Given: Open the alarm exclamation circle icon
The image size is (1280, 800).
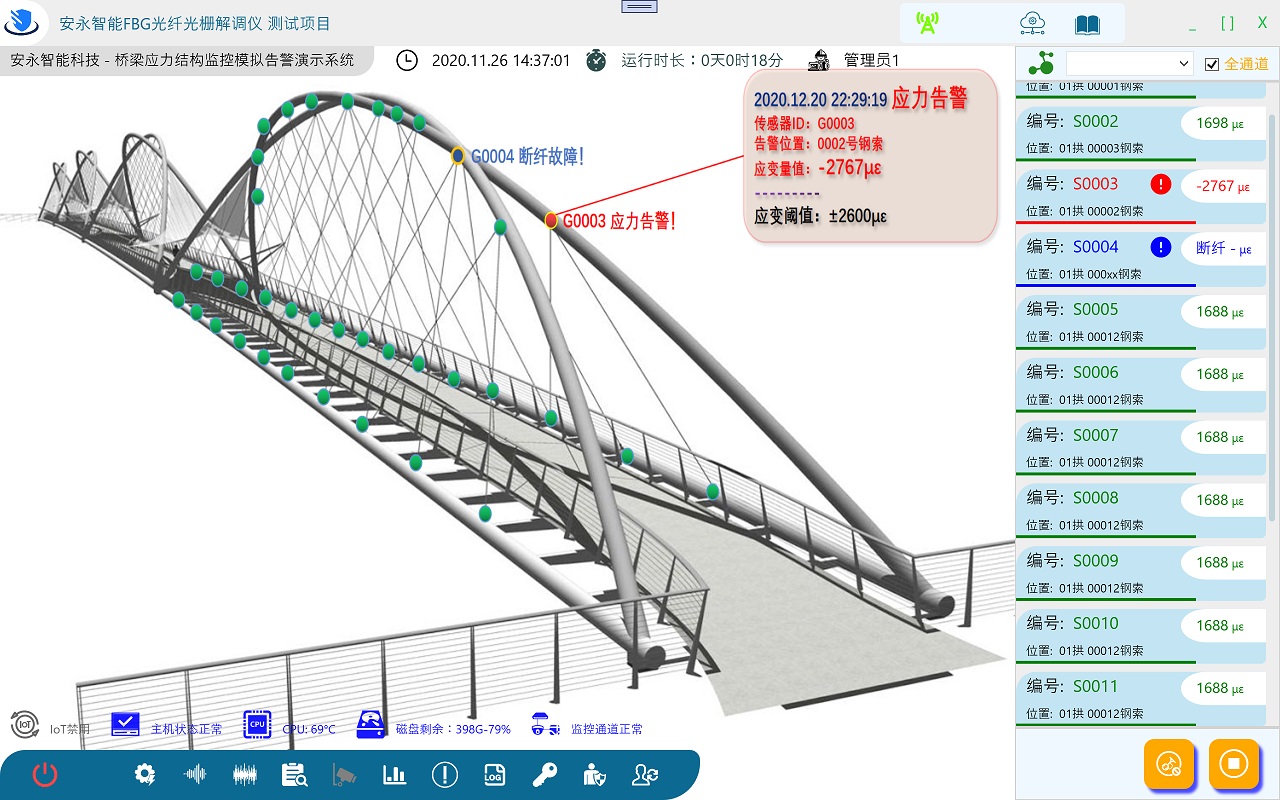Looking at the screenshot, I should point(444,774).
